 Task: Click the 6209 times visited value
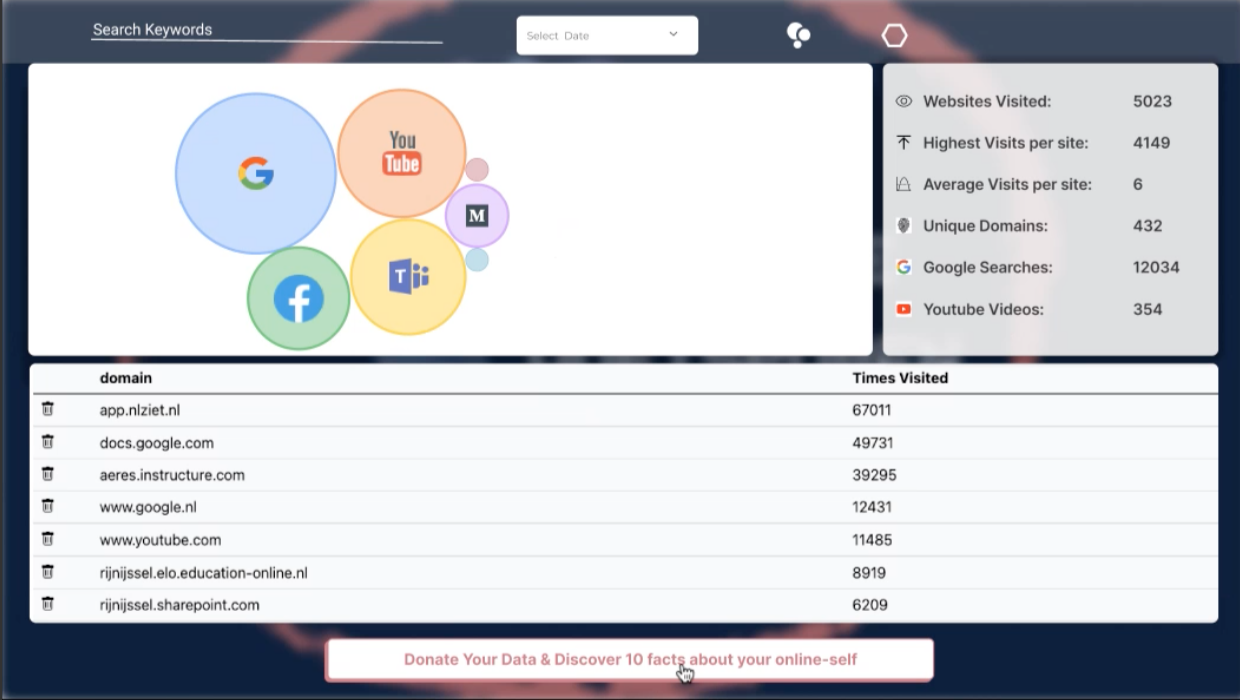870,605
